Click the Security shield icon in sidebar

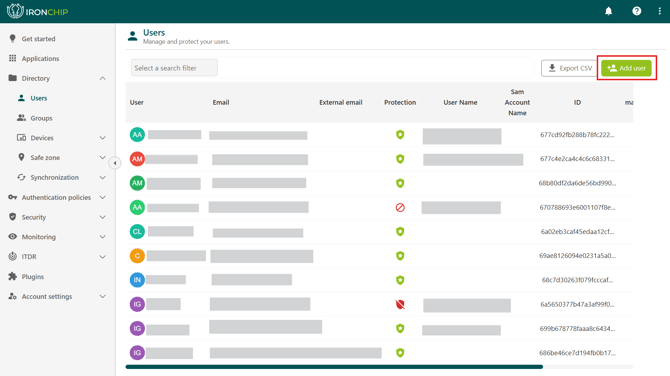12,217
